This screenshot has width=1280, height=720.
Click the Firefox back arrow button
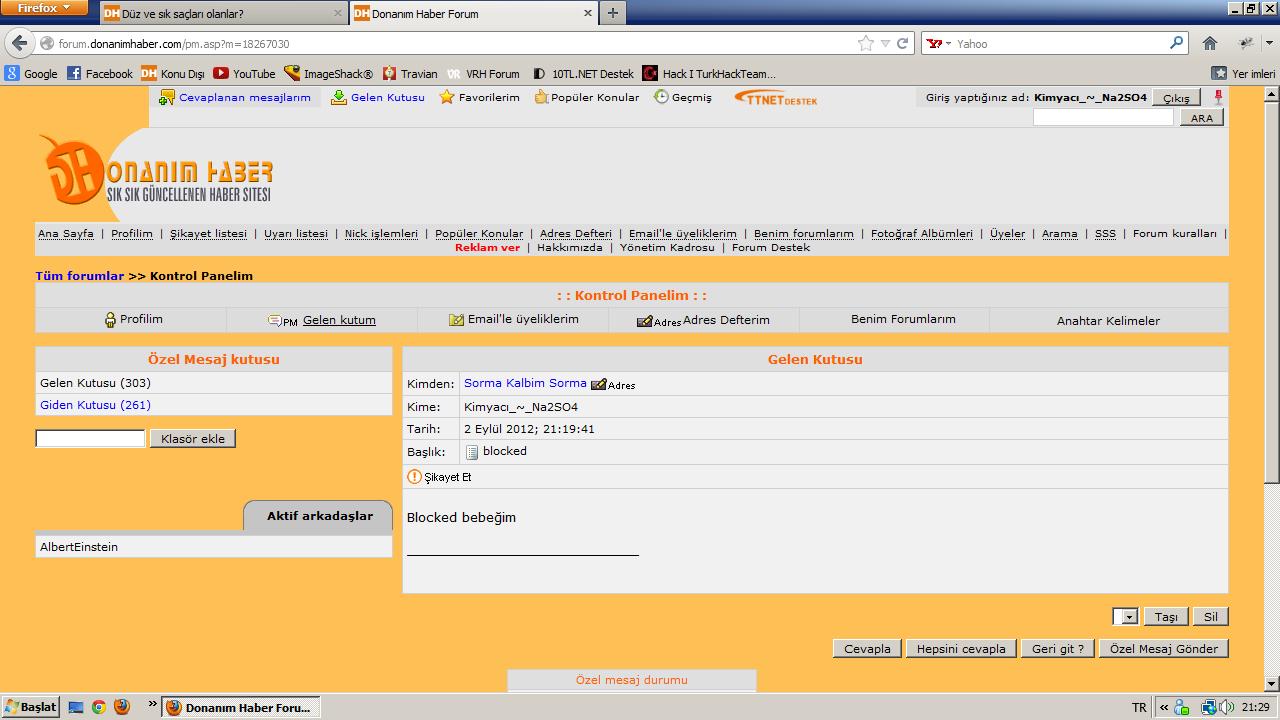(20, 43)
